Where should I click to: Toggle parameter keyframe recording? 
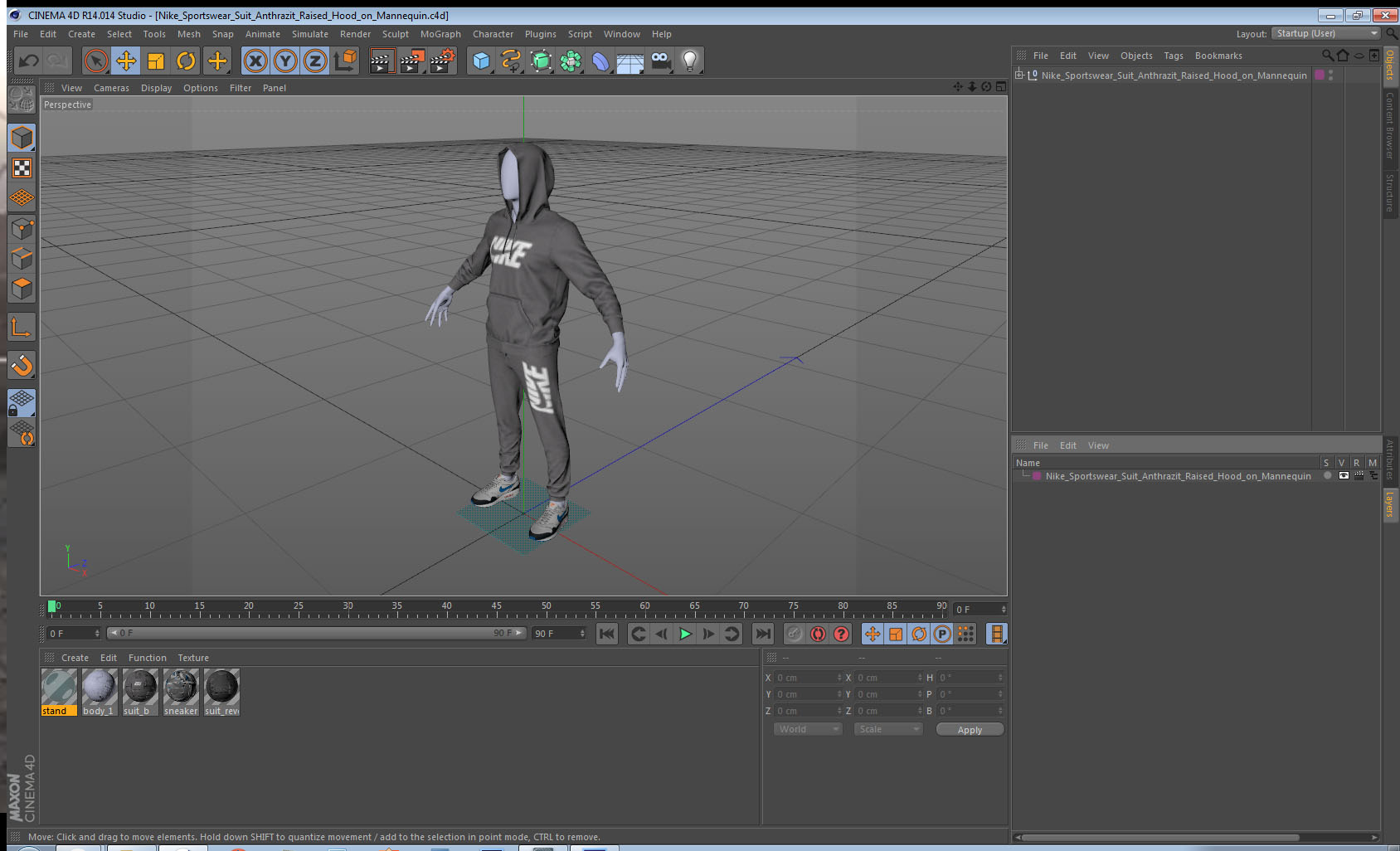tap(942, 634)
